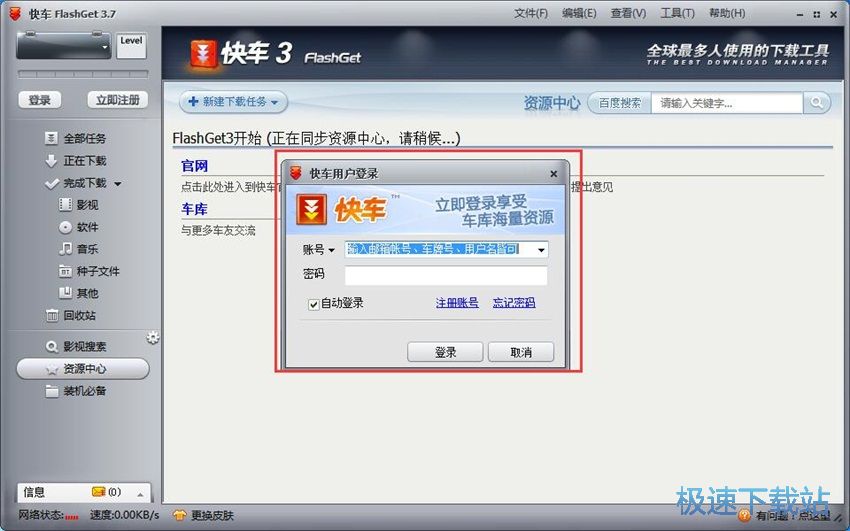This screenshot has width=850, height=531.
Task: Open the 官网 link
Action: pos(195,166)
